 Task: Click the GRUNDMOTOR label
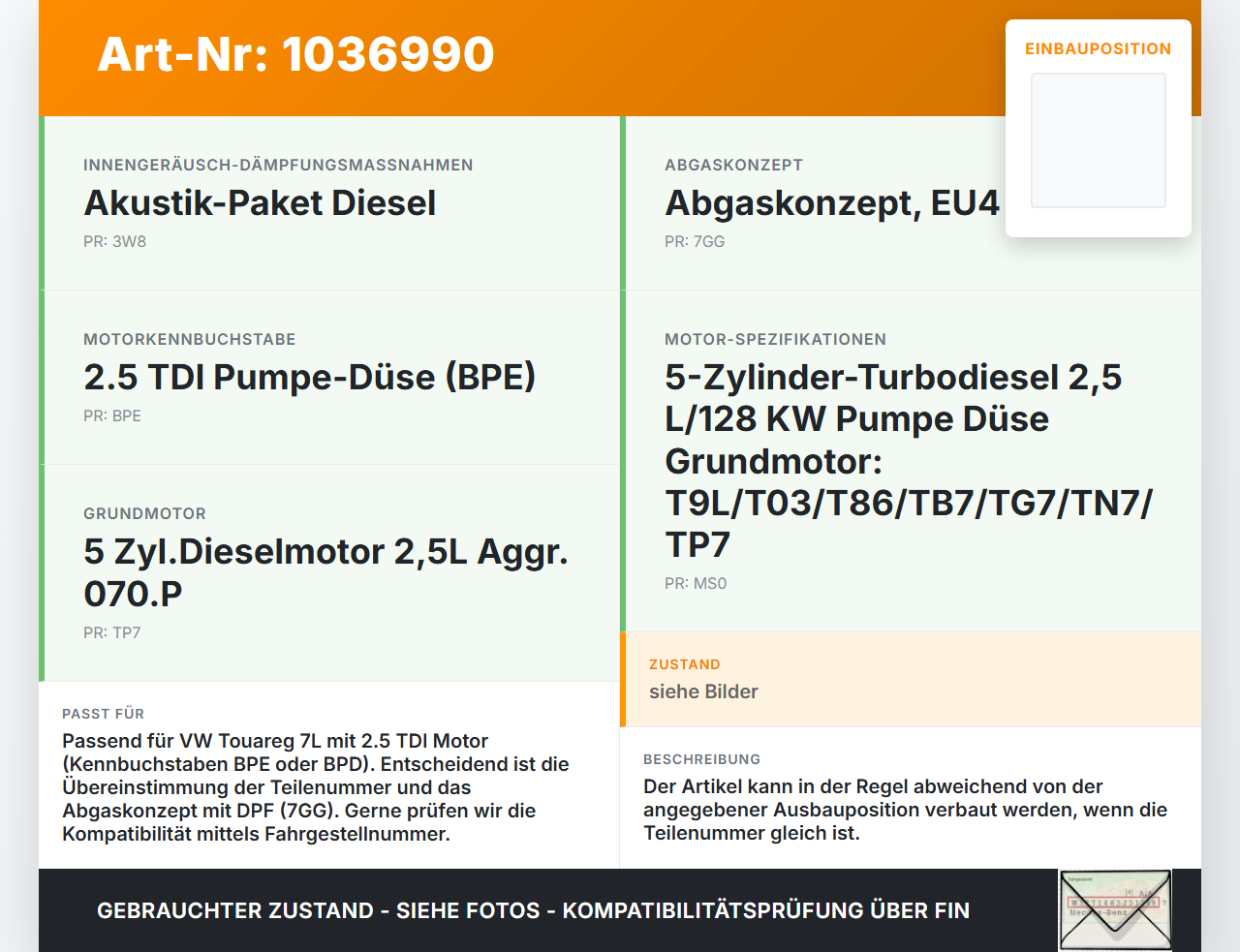click(x=144, y=513)
